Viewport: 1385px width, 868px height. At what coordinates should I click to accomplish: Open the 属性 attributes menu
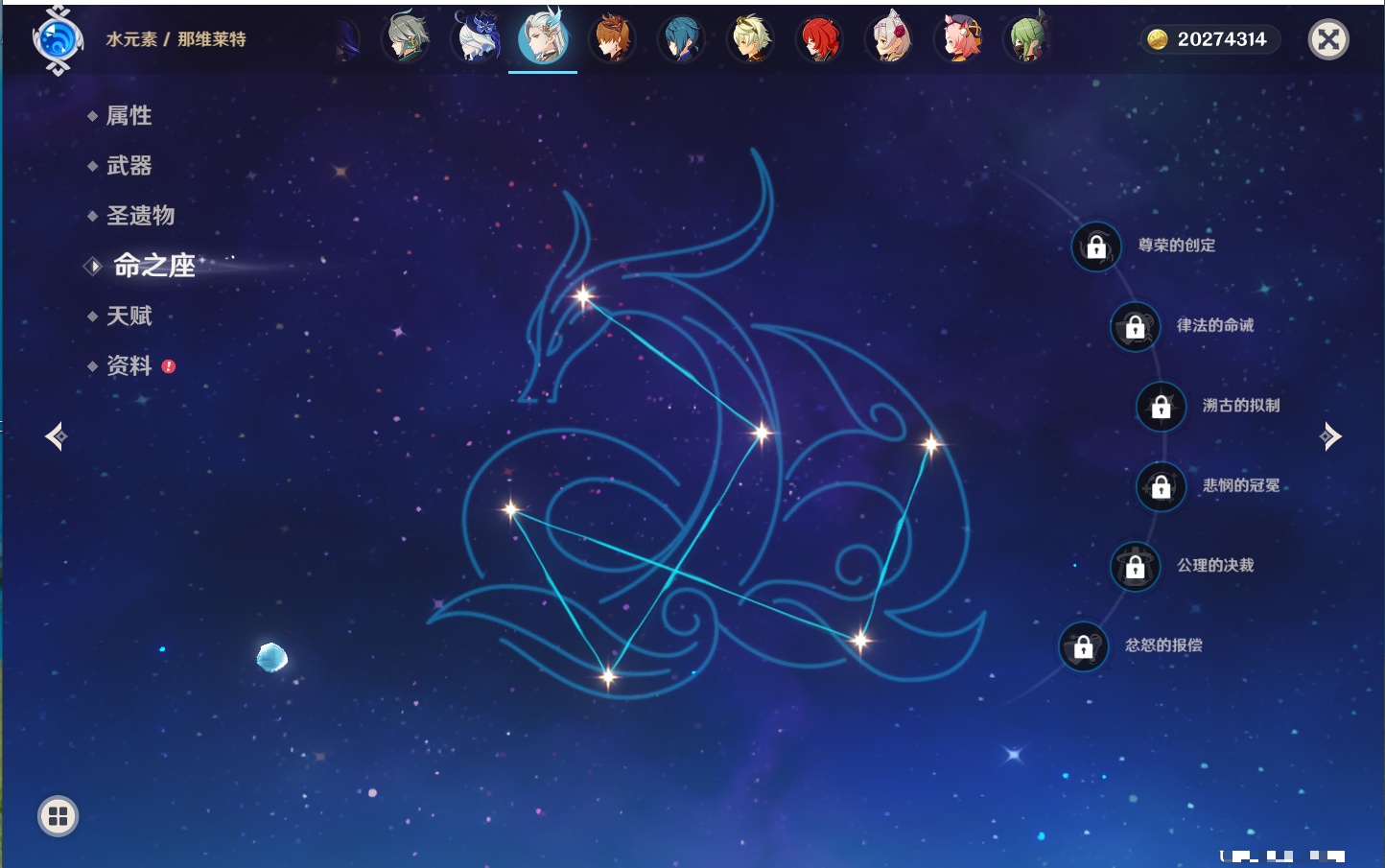129,116
